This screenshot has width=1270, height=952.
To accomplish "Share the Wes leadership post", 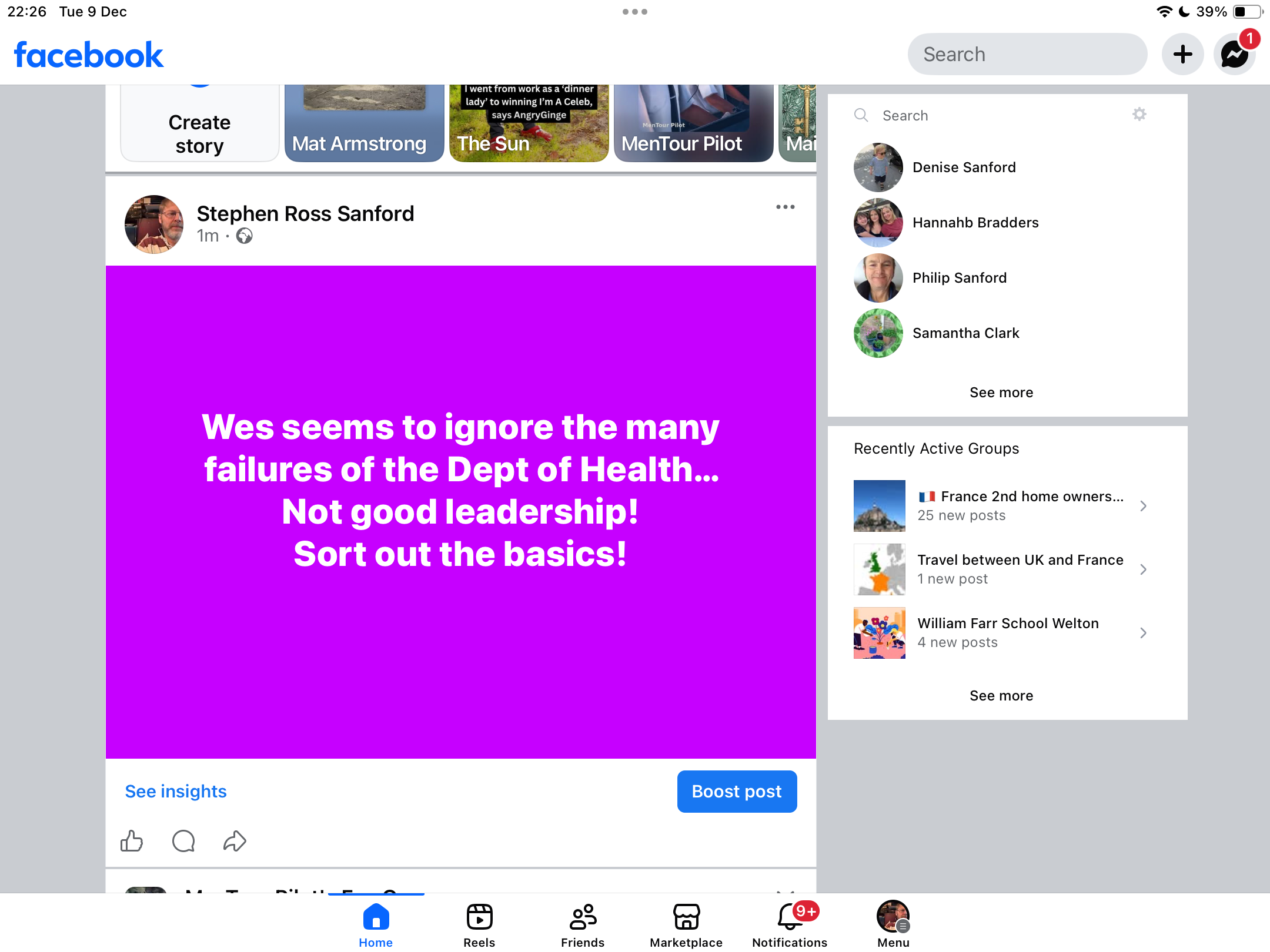I will (235, 841).
